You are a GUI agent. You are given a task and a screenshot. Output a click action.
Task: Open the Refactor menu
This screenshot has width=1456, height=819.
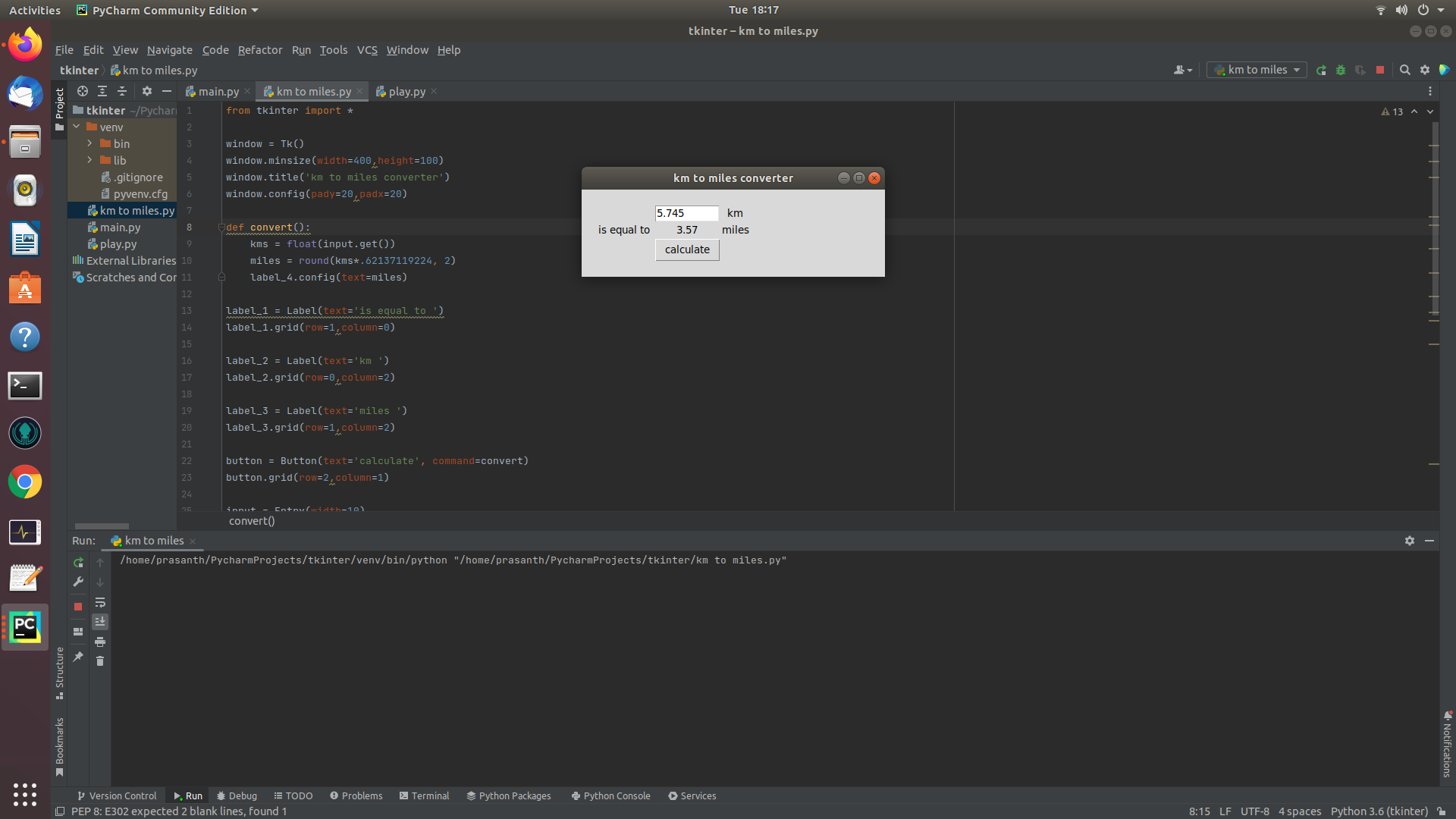(259, 50)
